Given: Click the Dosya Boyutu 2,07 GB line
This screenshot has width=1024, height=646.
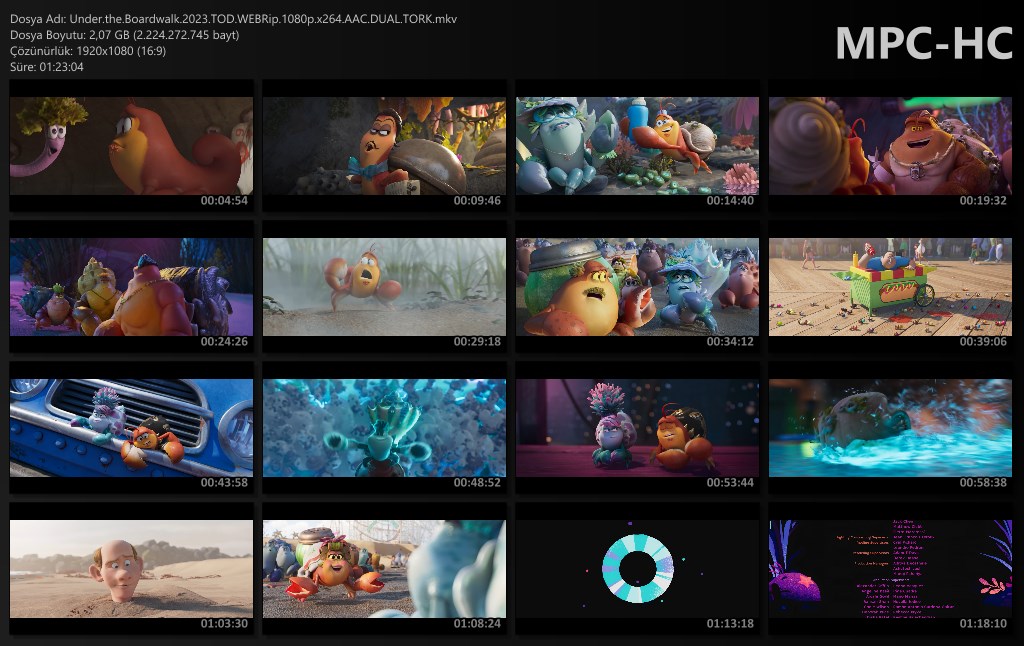Looking at the screenshot, I should point(125,35).
